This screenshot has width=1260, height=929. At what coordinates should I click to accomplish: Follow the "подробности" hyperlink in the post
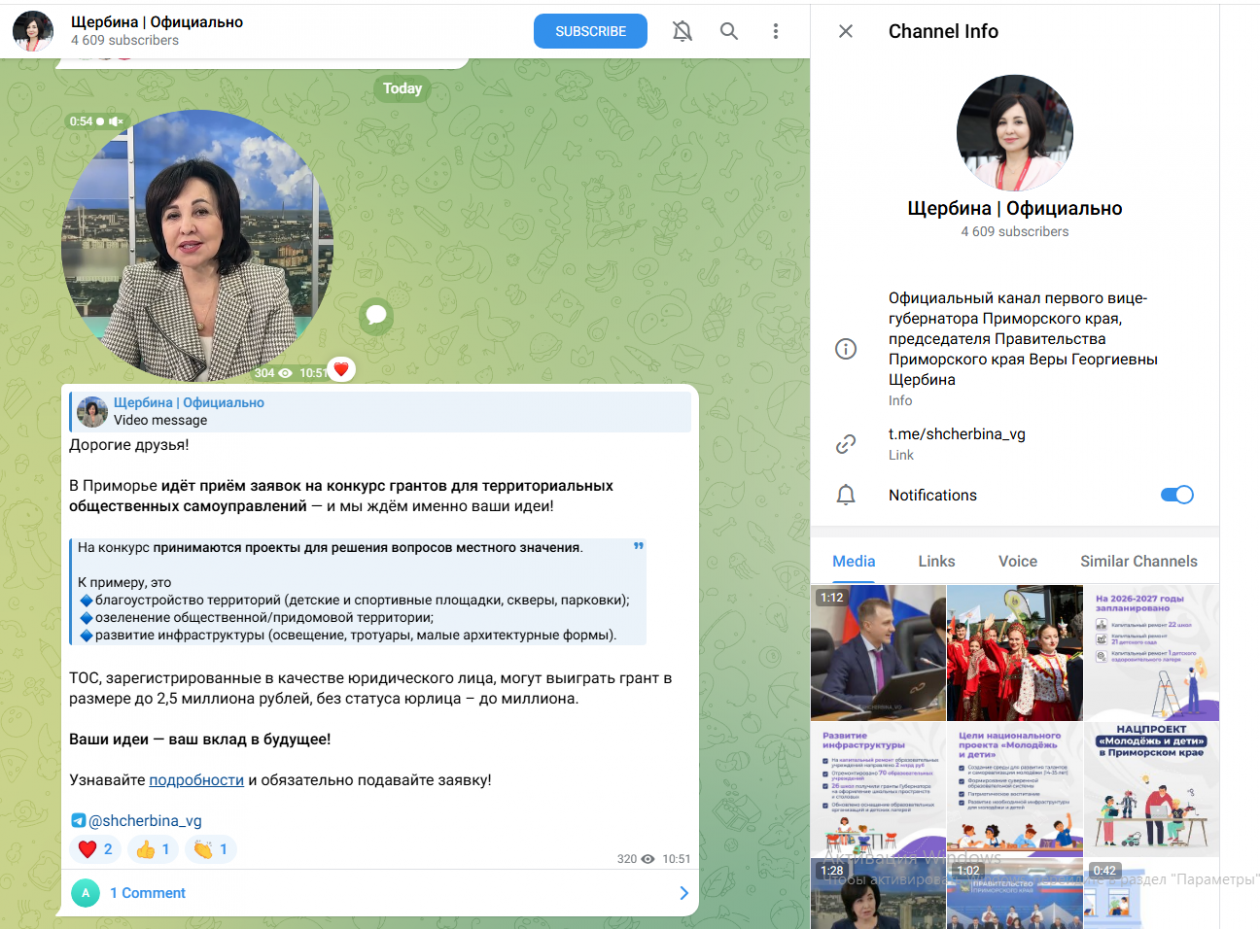click(196, 780)
